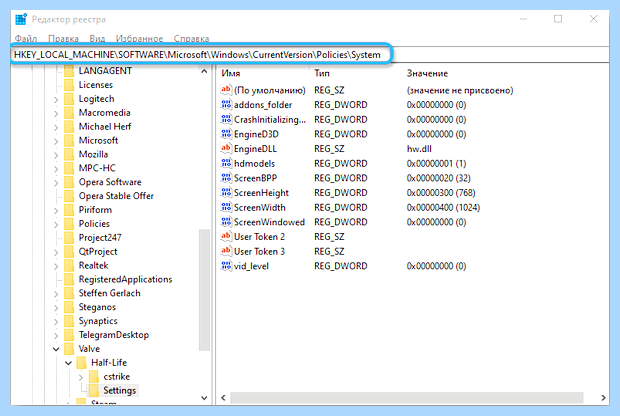Expand the Opera Software tree node
The image size is (620, 416).
(x=56, y=183)
